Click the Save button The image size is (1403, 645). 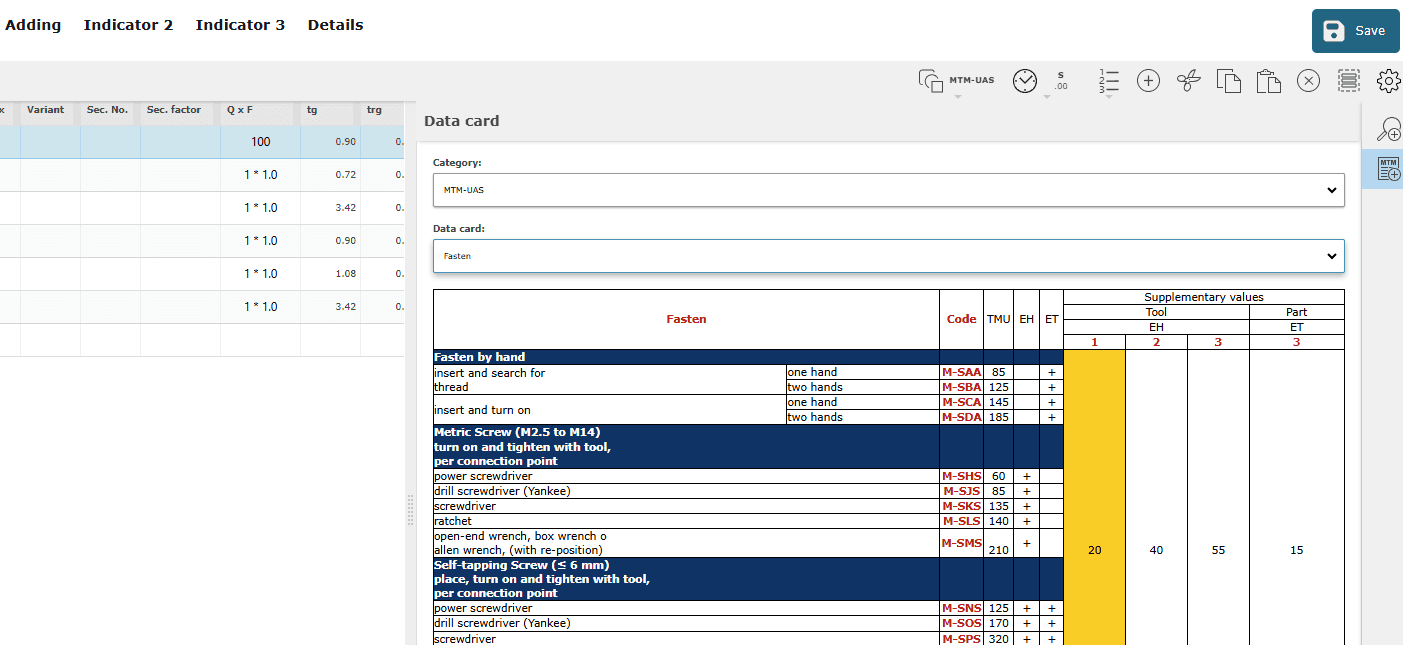pyautogui.click(x=1355, y=31)
